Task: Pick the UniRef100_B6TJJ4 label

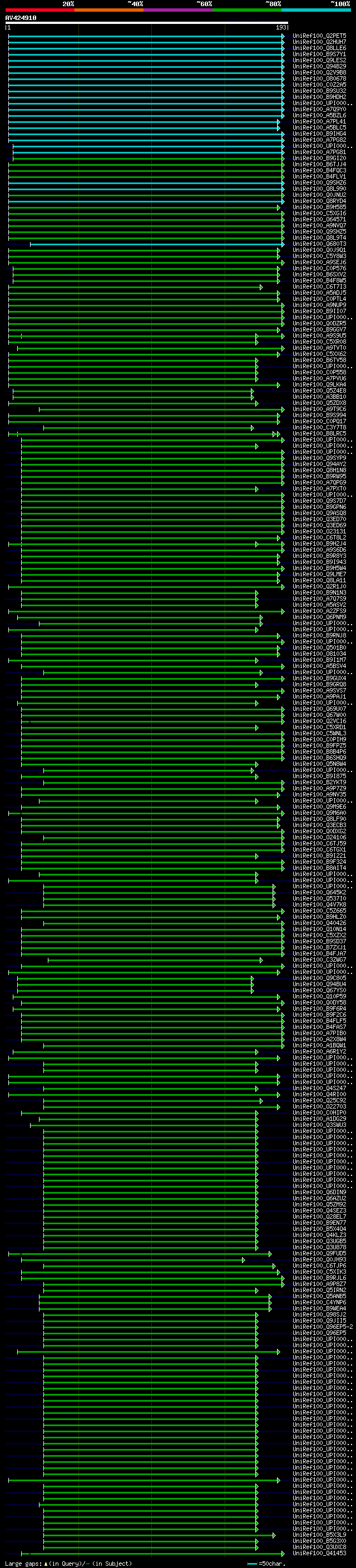Action: click(319, 164)
